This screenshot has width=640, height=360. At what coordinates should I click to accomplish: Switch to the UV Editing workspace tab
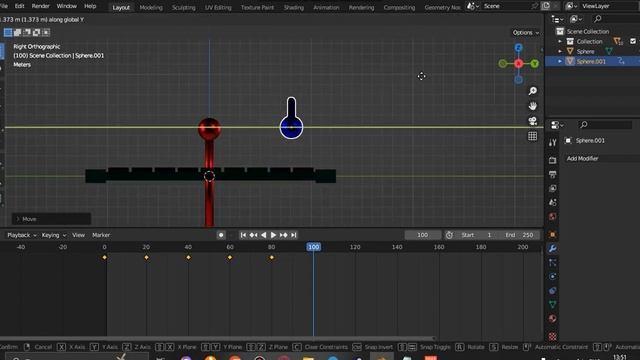pyautogui.click(x=218, y=7)
